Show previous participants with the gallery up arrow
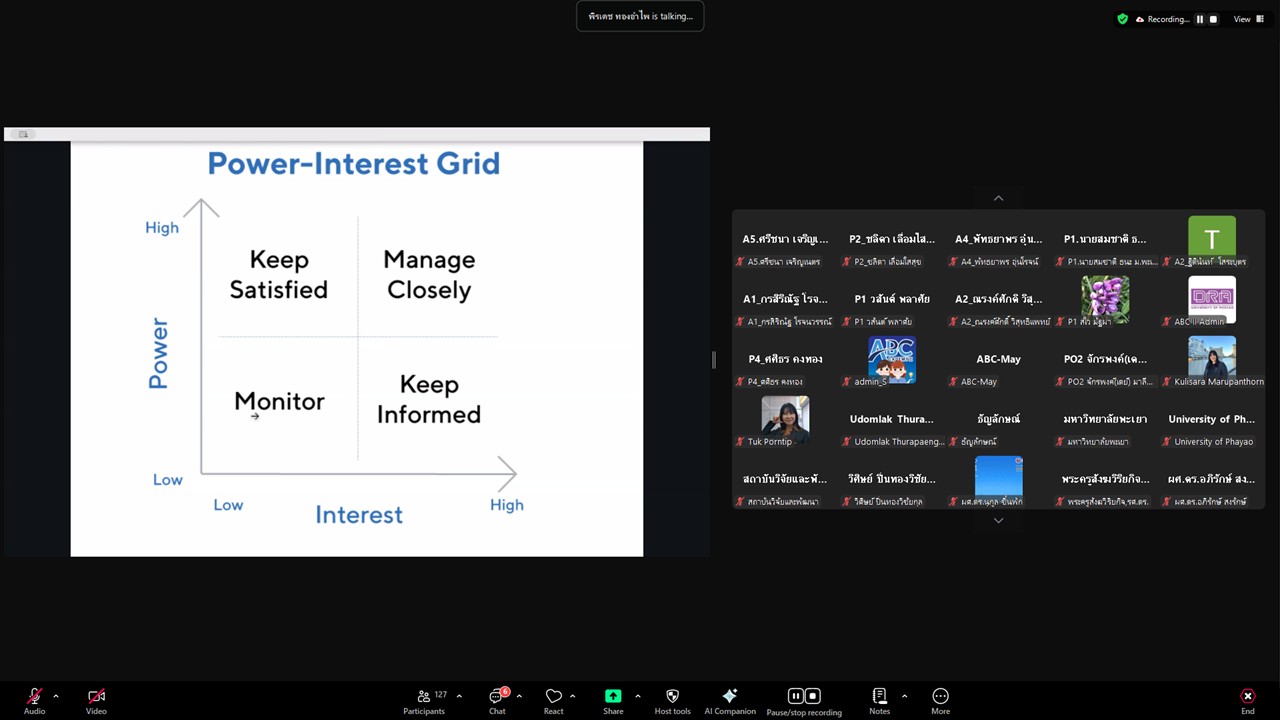 point(998,198)
